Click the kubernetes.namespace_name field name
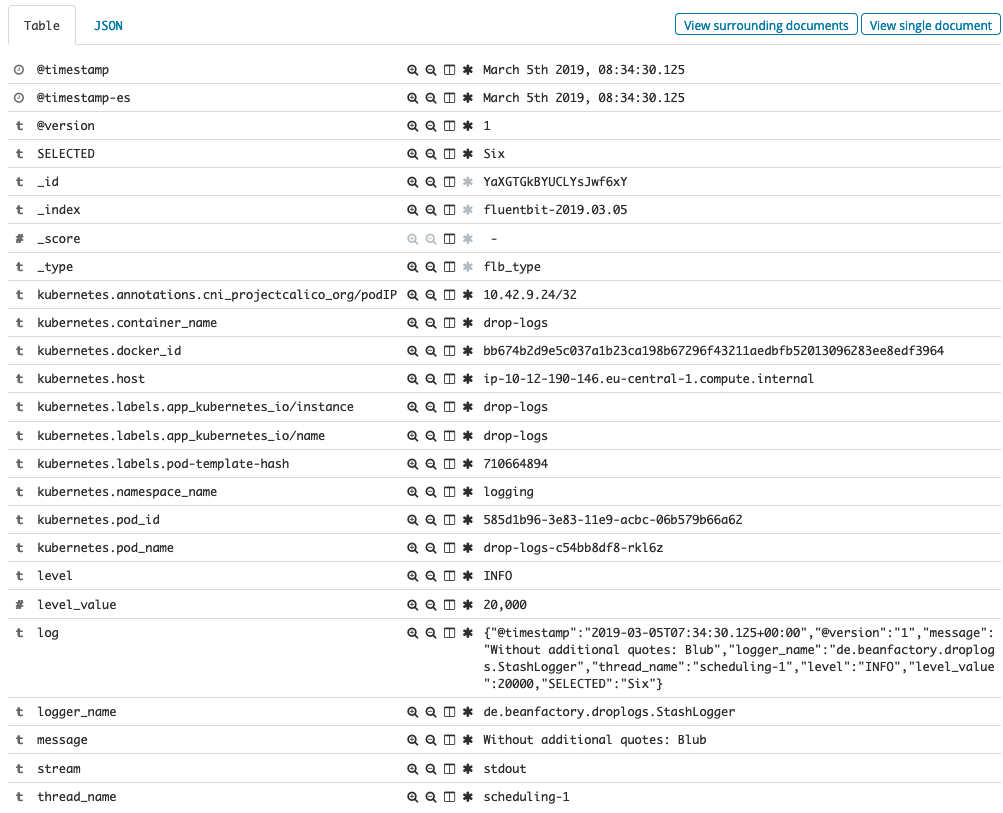Screen dimensions: 1003x813 coord(127,492)
